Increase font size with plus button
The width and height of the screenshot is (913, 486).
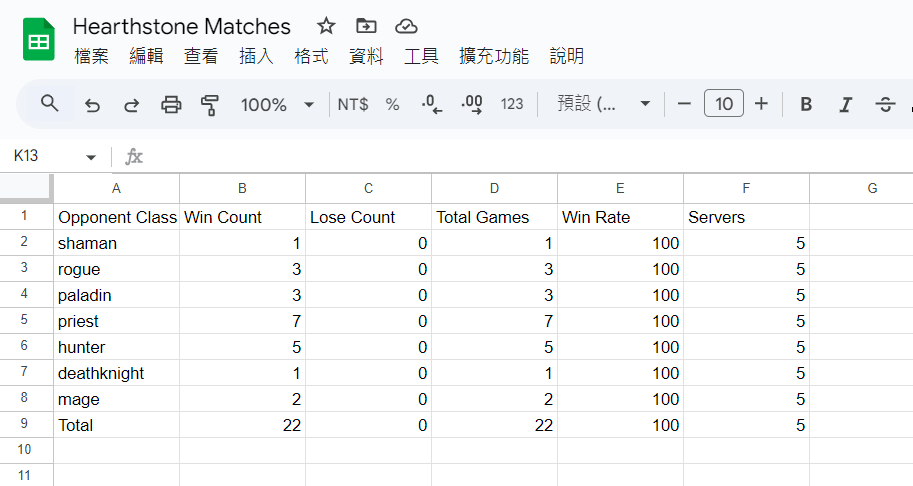tap(761, 104)
